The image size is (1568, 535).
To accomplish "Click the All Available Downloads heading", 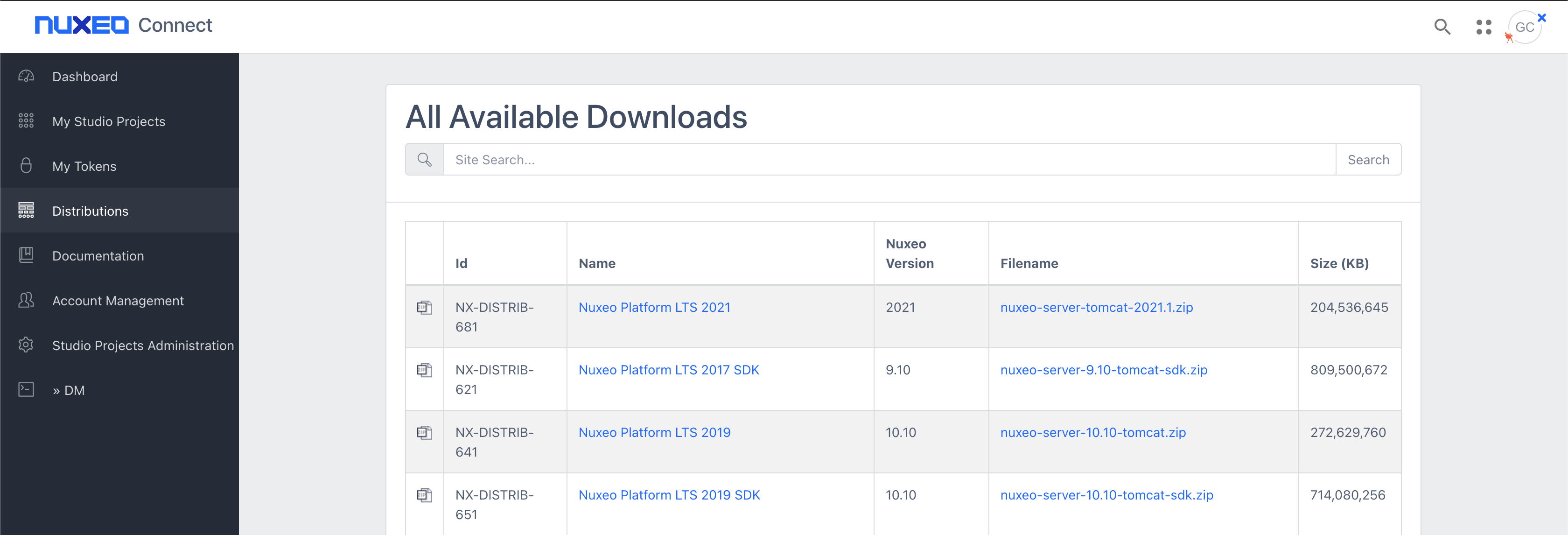I will click(x=576, y=117).
